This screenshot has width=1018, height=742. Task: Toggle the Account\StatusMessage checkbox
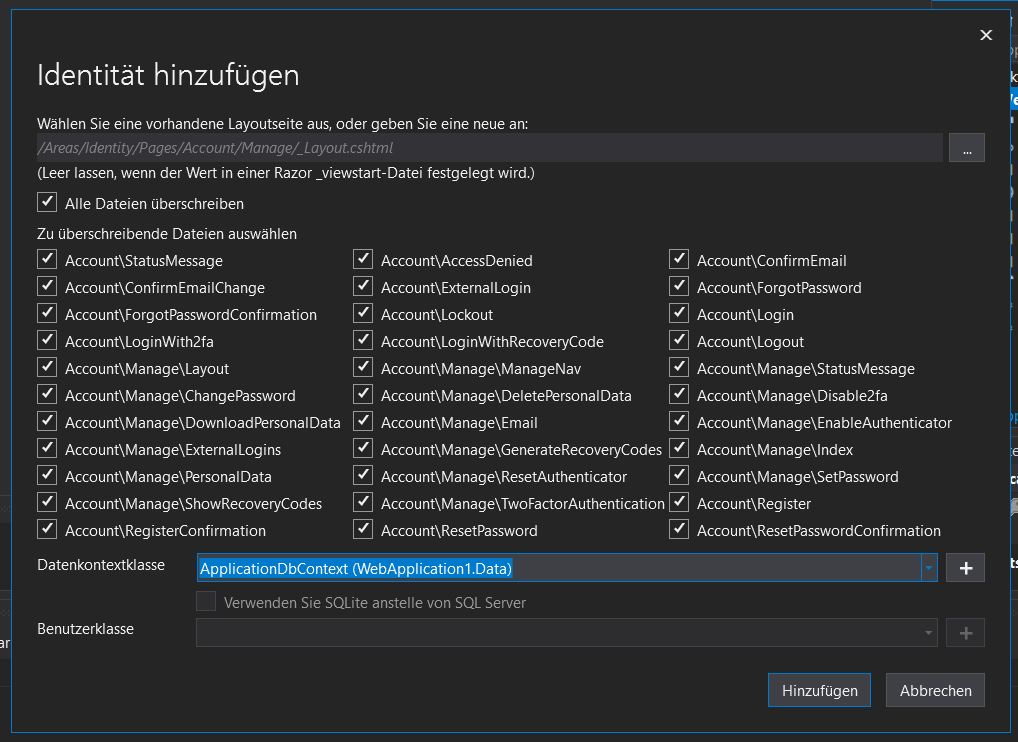point(47,260)
